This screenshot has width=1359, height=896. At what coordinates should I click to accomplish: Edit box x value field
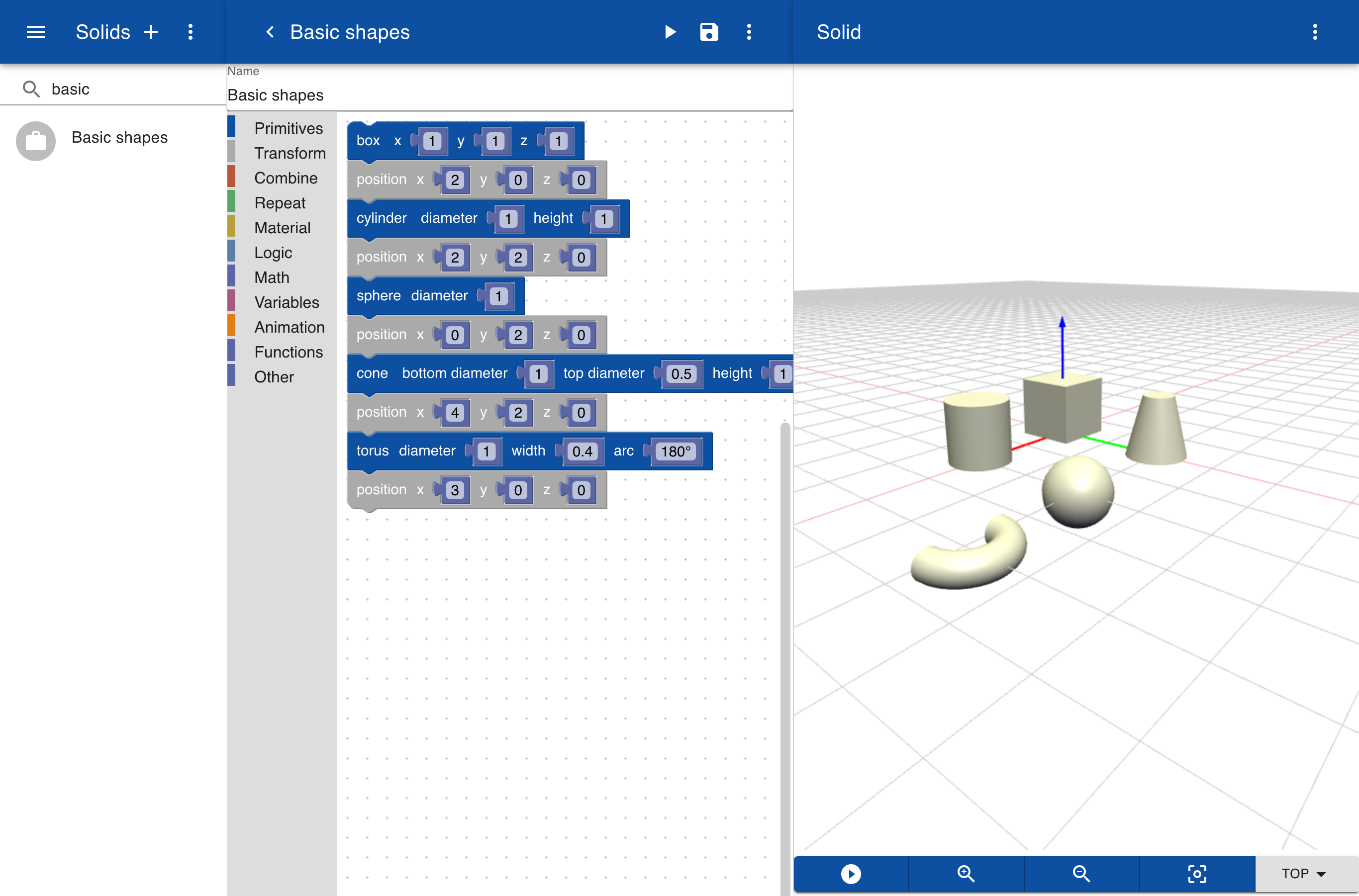click(x=432, y=141)
